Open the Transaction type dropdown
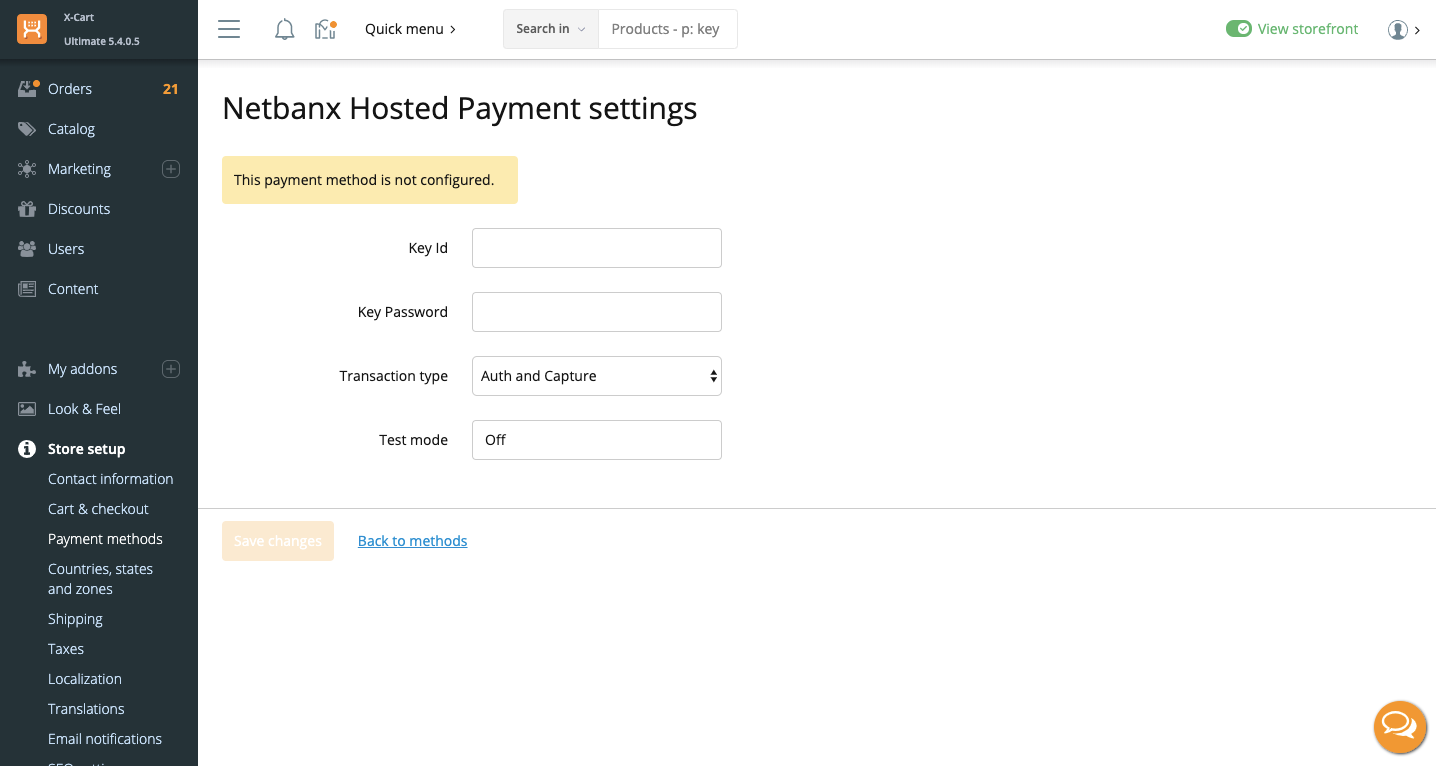Screen dimensions: 1436x766 597,376
